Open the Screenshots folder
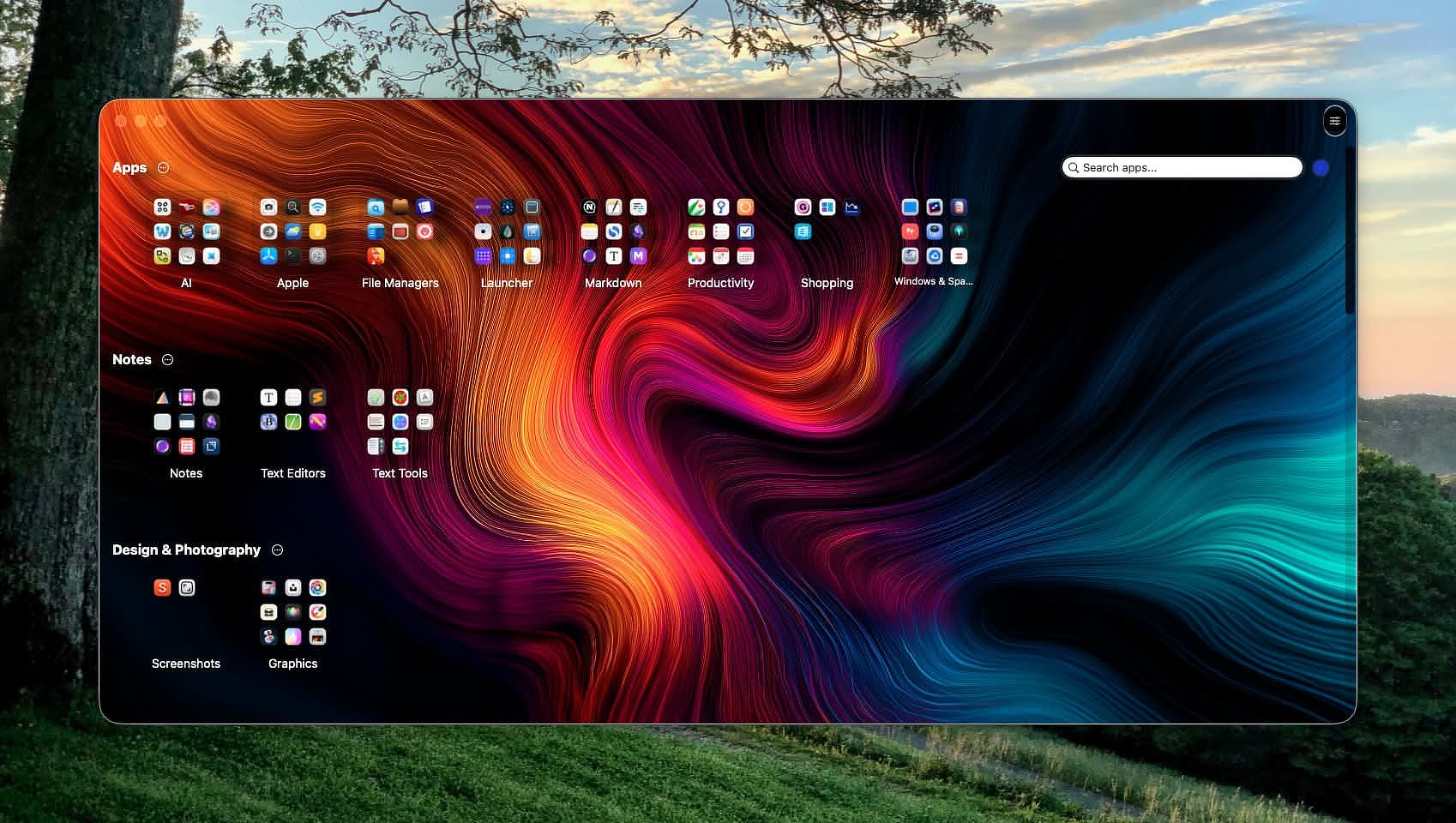This screenshot has width=1456, height=823. (x=186, y=613)
